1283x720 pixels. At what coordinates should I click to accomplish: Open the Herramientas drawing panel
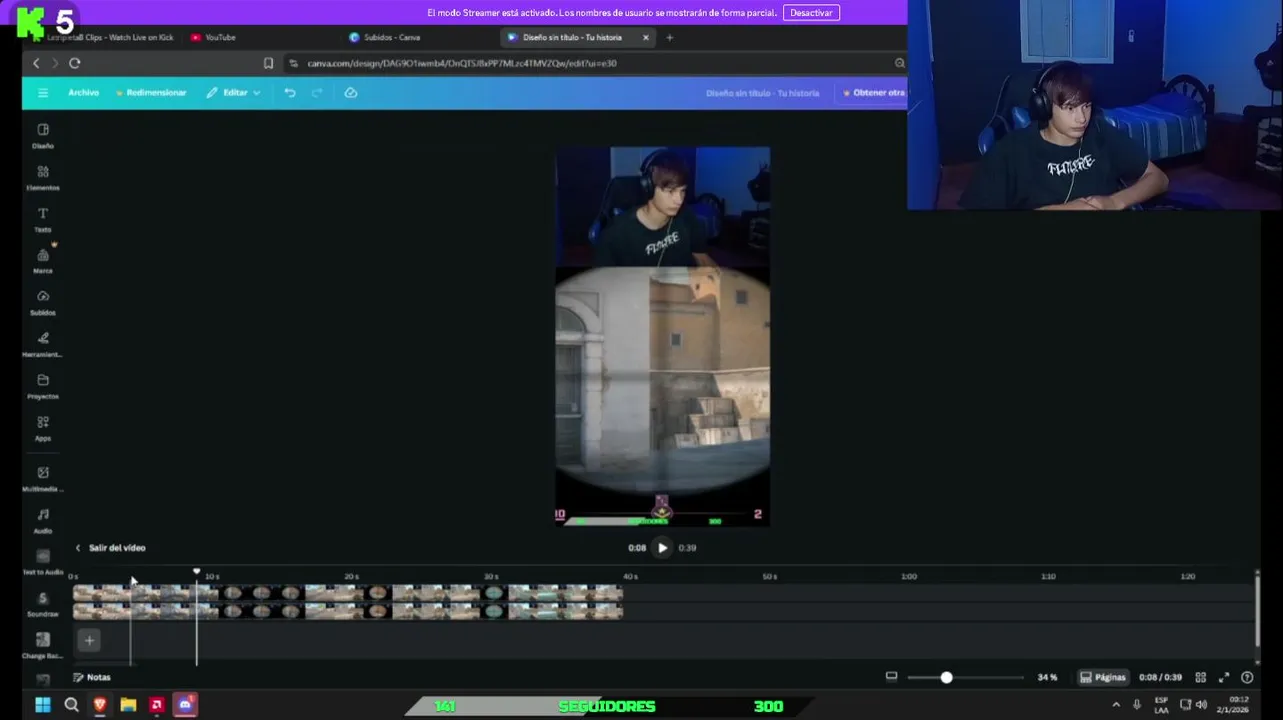43,345
